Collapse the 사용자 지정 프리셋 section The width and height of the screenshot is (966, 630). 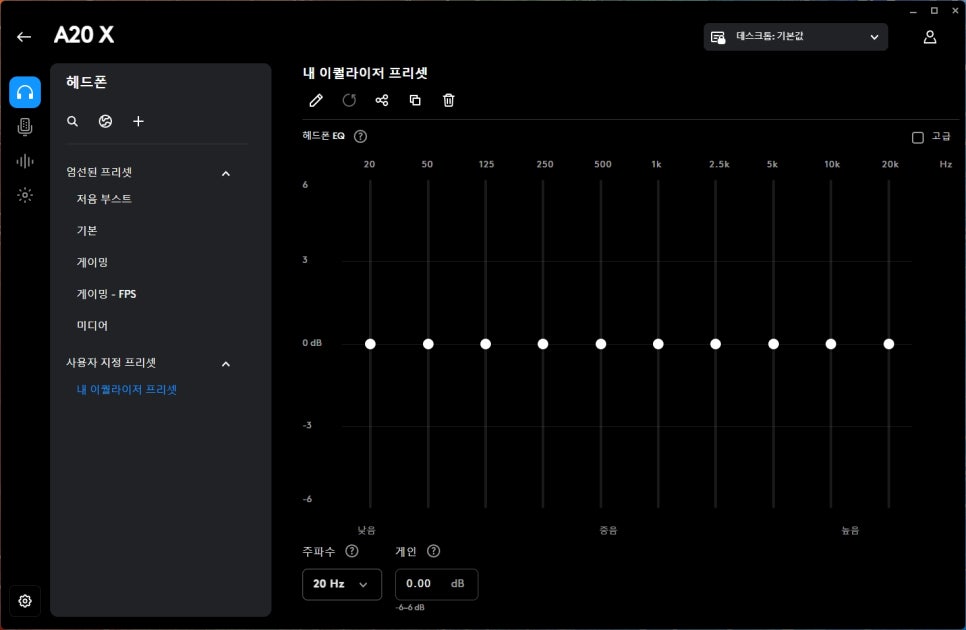click(x=225, y=364)
